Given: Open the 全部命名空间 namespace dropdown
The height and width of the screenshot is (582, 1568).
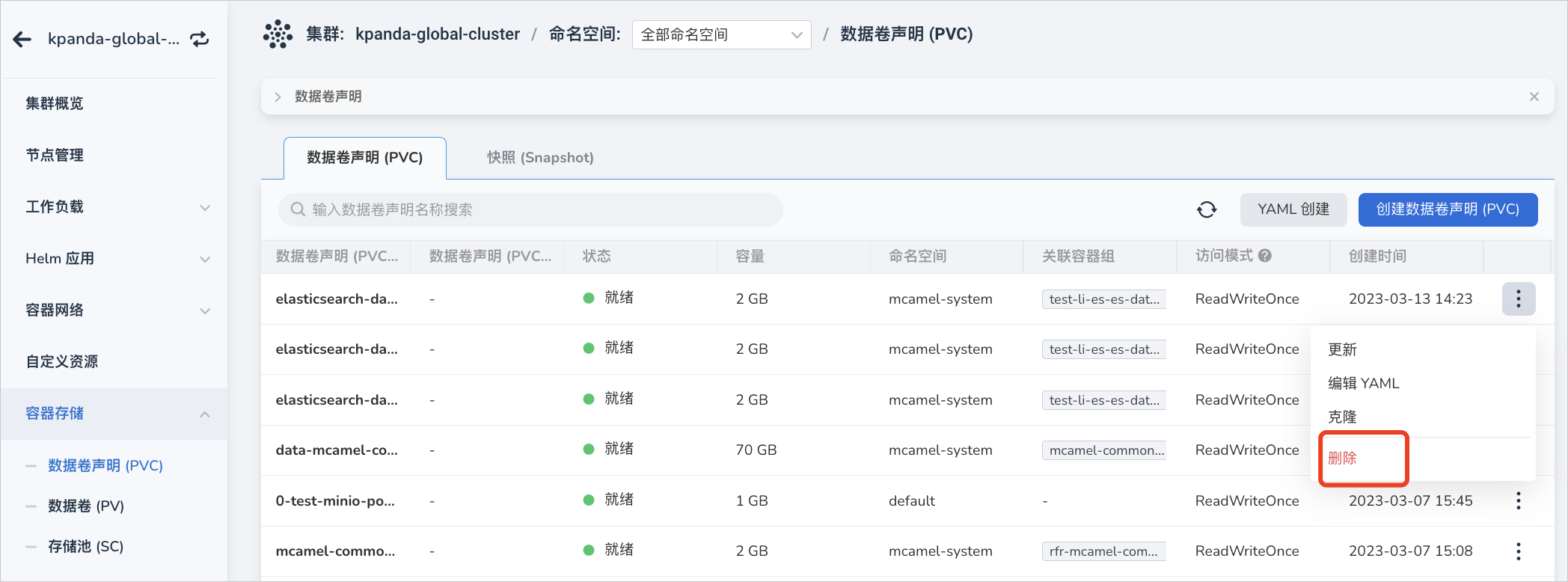Looking at the screenshot, I should (x=722, y=34).
